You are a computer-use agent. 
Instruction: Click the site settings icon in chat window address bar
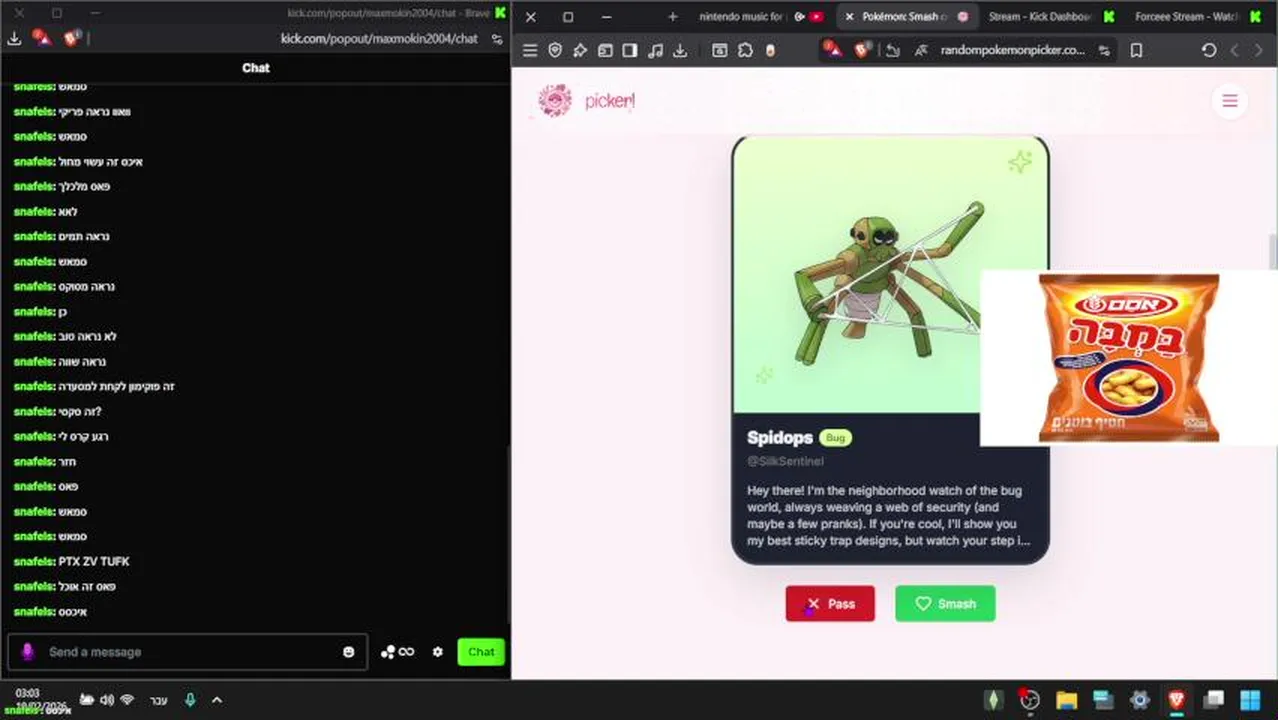click(497, 38)
